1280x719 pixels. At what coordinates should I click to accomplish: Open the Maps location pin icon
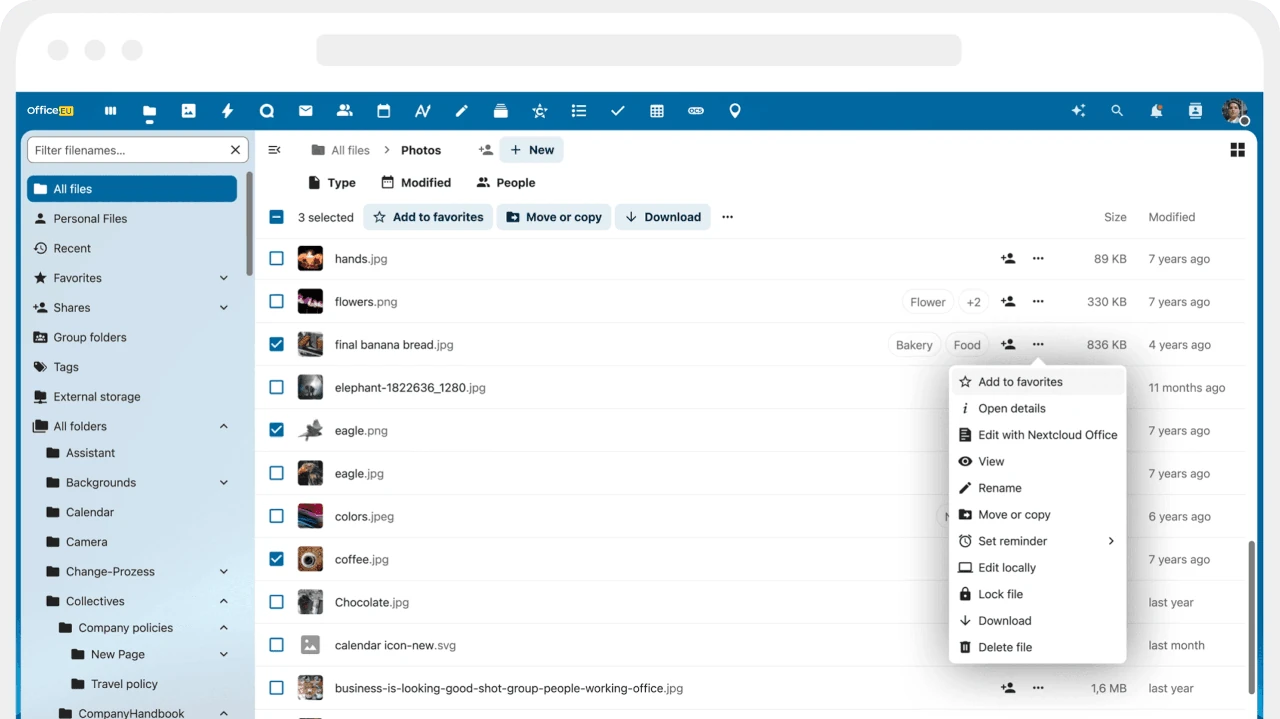735,111
